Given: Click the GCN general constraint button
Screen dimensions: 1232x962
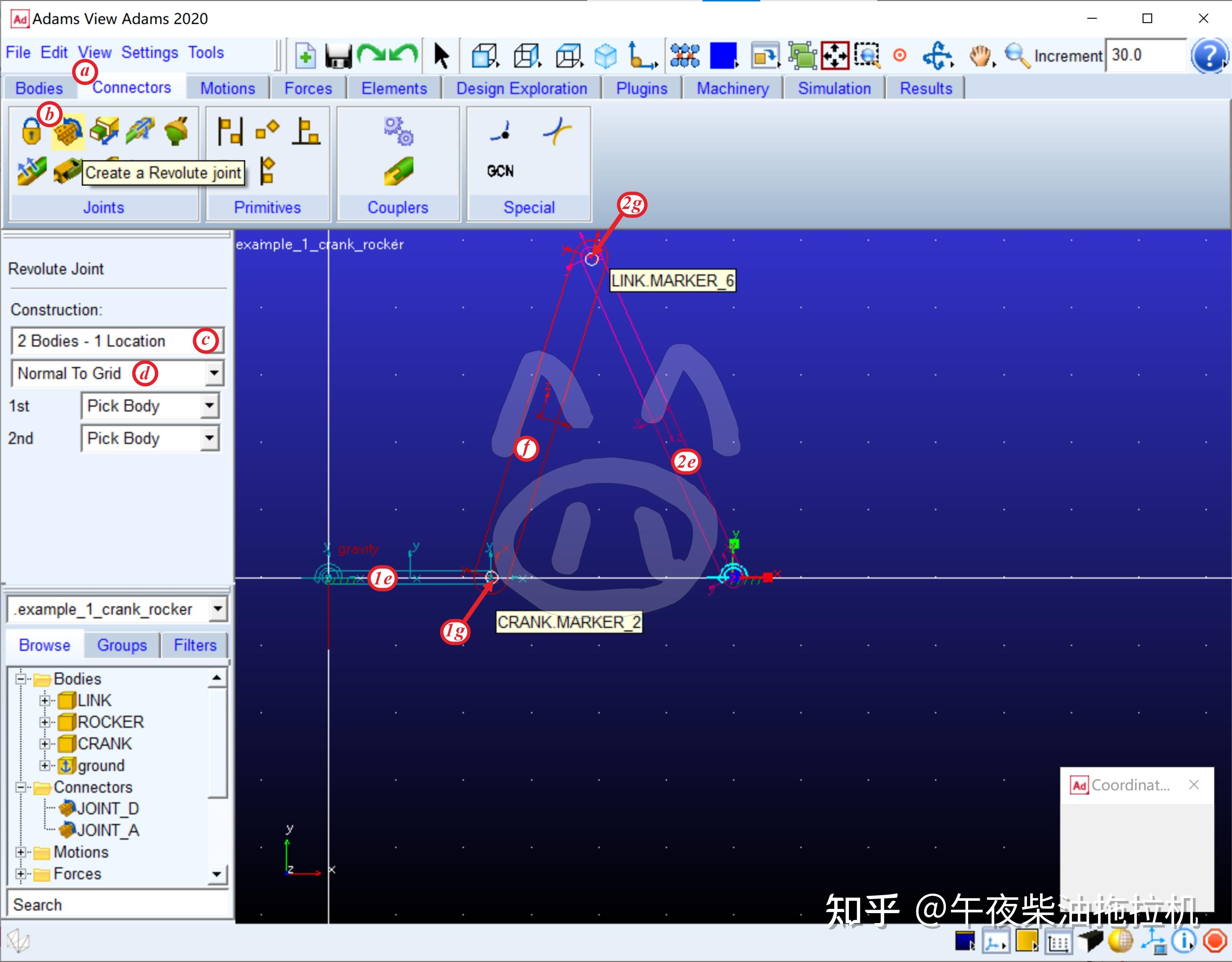Looking at the screenshot, I should pos(500,171).
